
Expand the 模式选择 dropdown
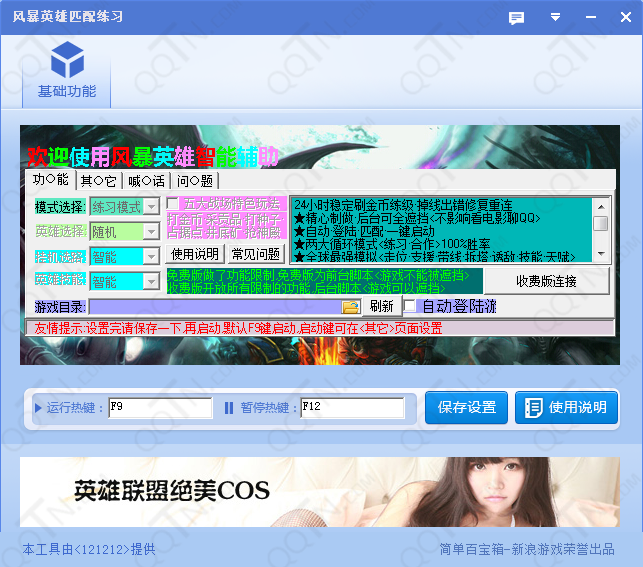(x=151, y=207)
